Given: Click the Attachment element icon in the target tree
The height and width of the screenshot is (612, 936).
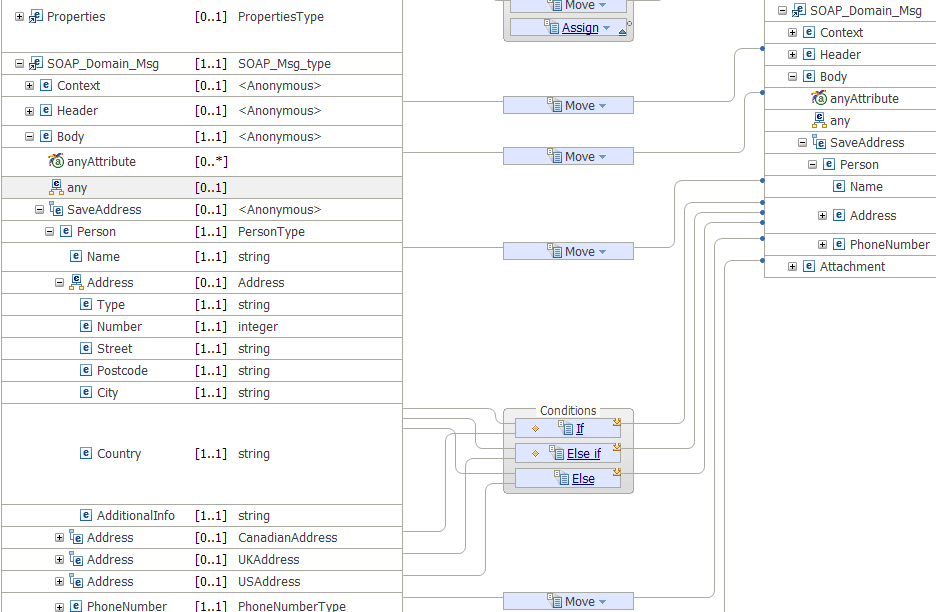Looking at the screenshot, I should (809, 267).
